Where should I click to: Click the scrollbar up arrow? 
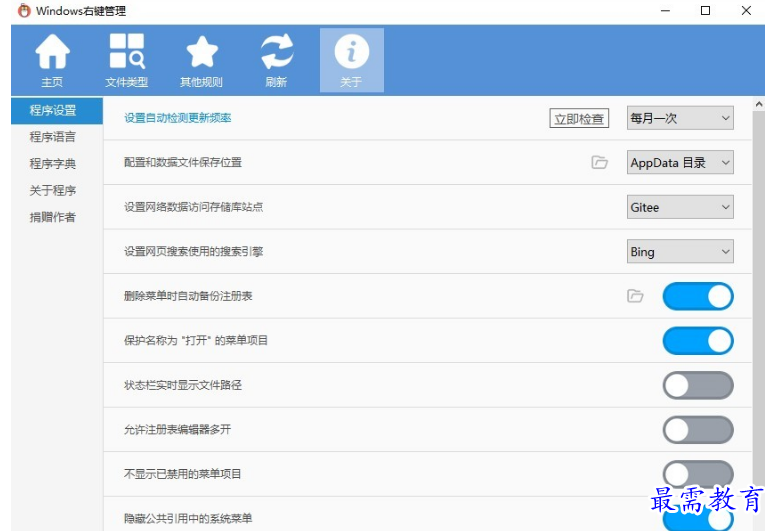(x=759, y=104)
